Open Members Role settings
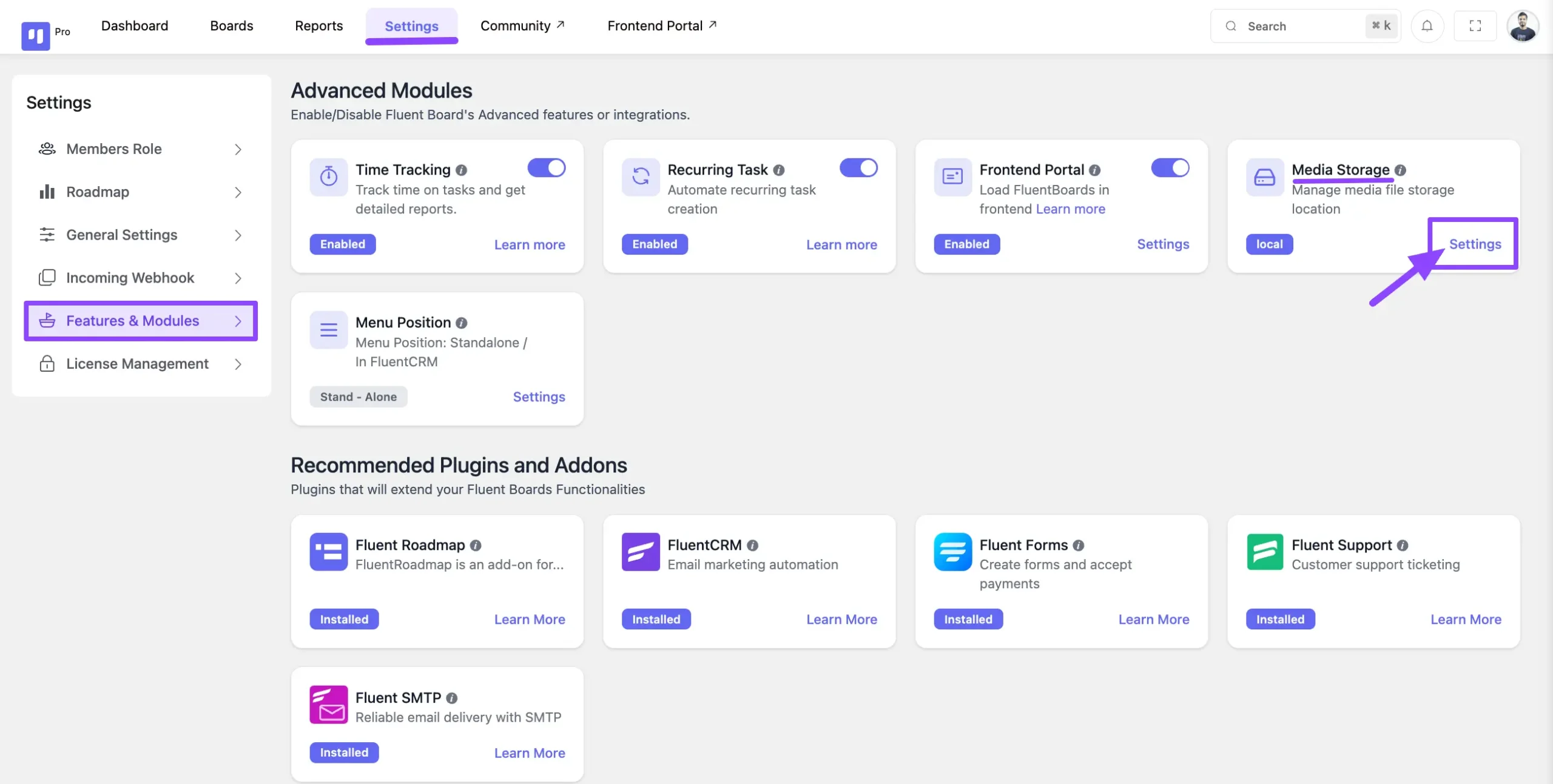 [141, 149]
